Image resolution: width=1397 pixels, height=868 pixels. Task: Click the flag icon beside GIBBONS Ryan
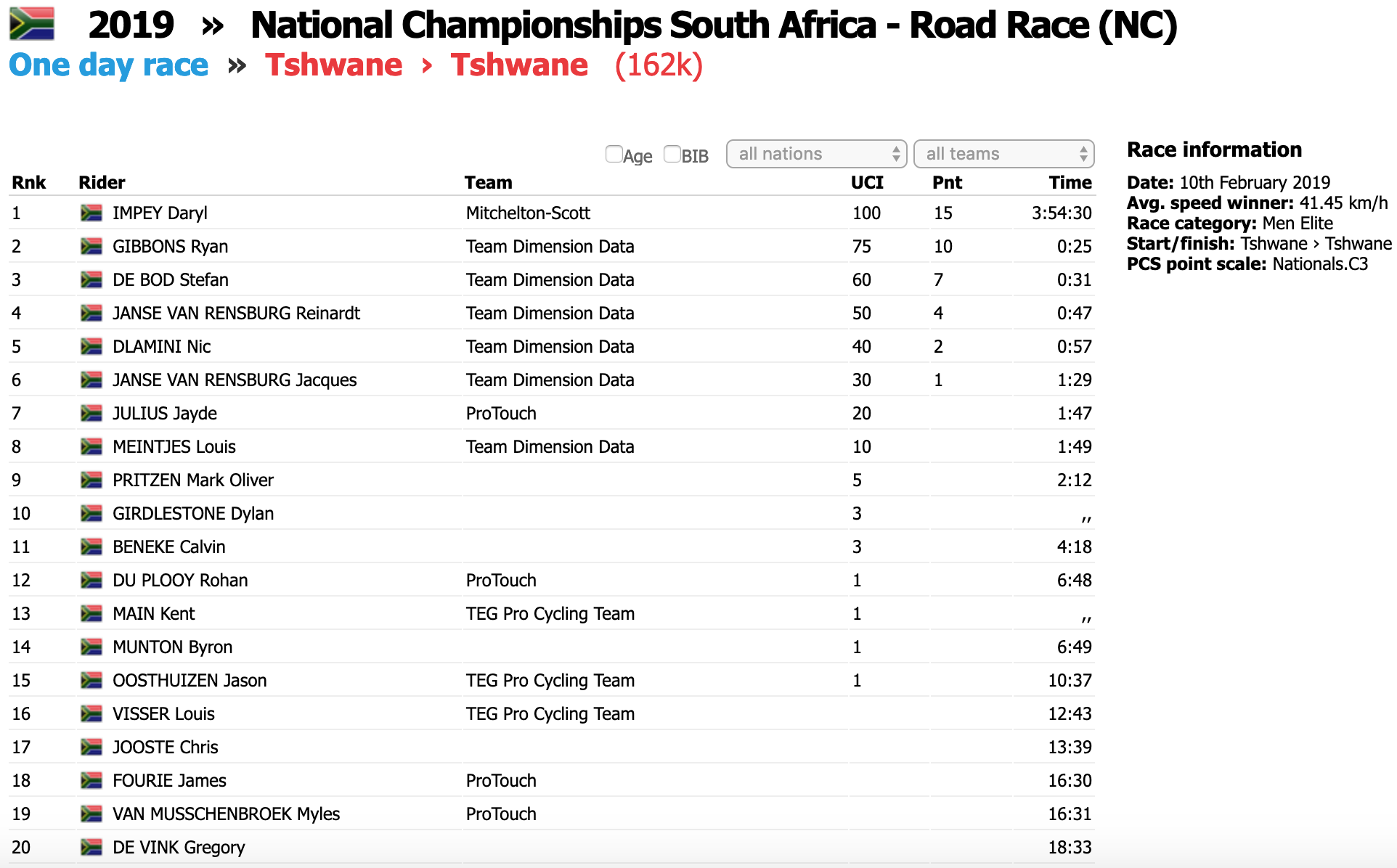point(91,246)
